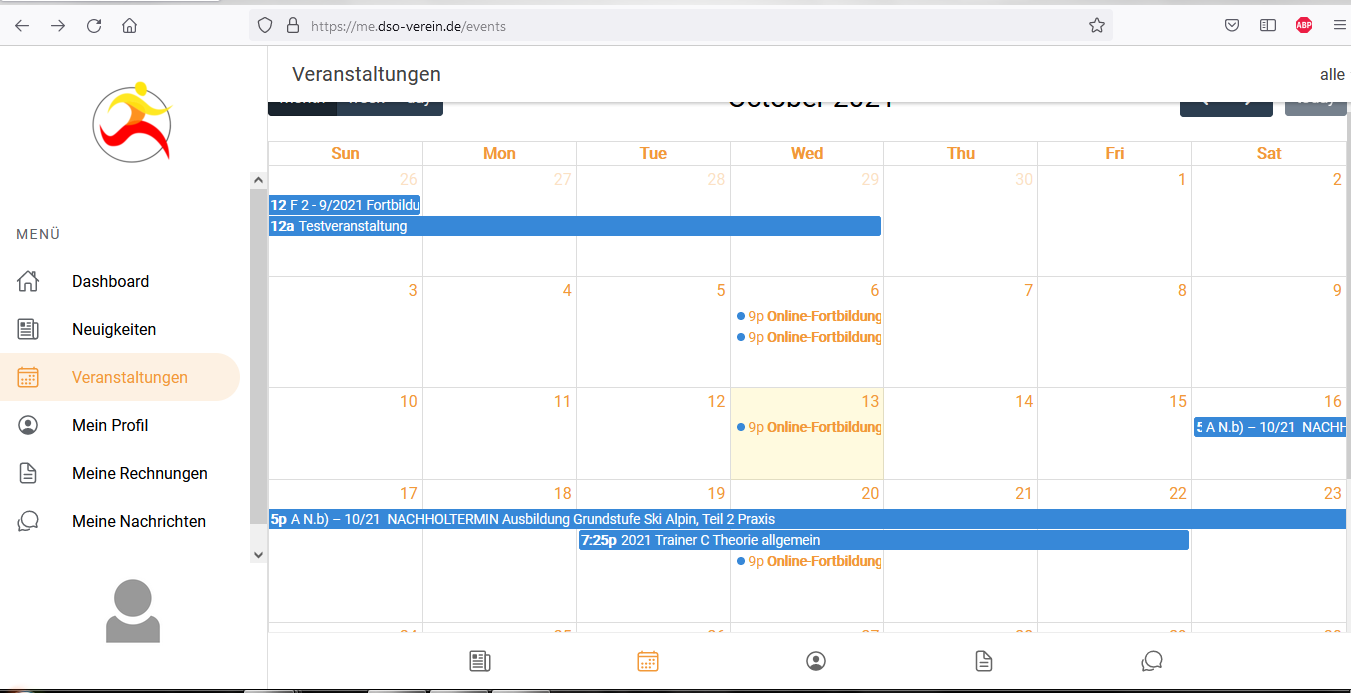Open the A N.b) event on Saturday 16
This screenshot has width=1351, height=693.
tap(1270, 427)
